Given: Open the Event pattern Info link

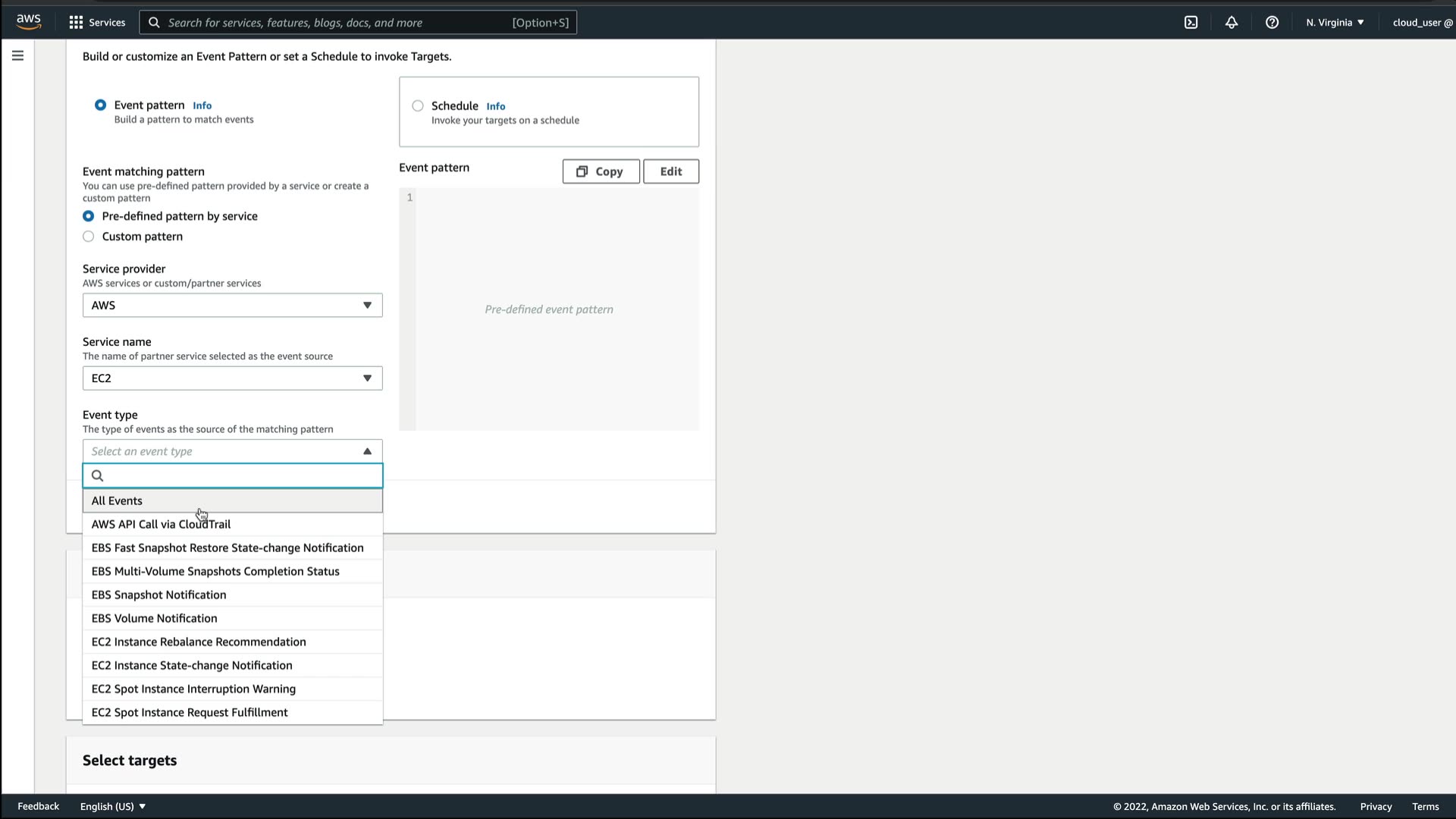Looking at the screenshot, I should point(202,105).
